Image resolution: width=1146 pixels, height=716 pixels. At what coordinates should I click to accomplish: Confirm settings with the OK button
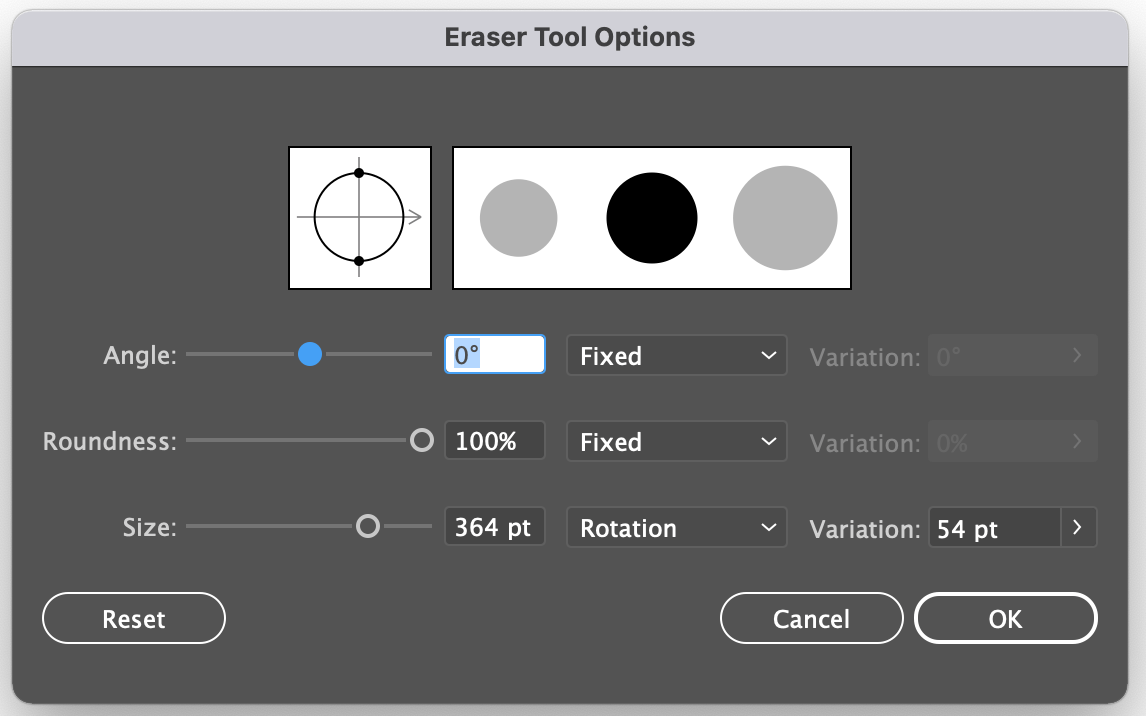pyautogui.click(x=1005, y=619)
